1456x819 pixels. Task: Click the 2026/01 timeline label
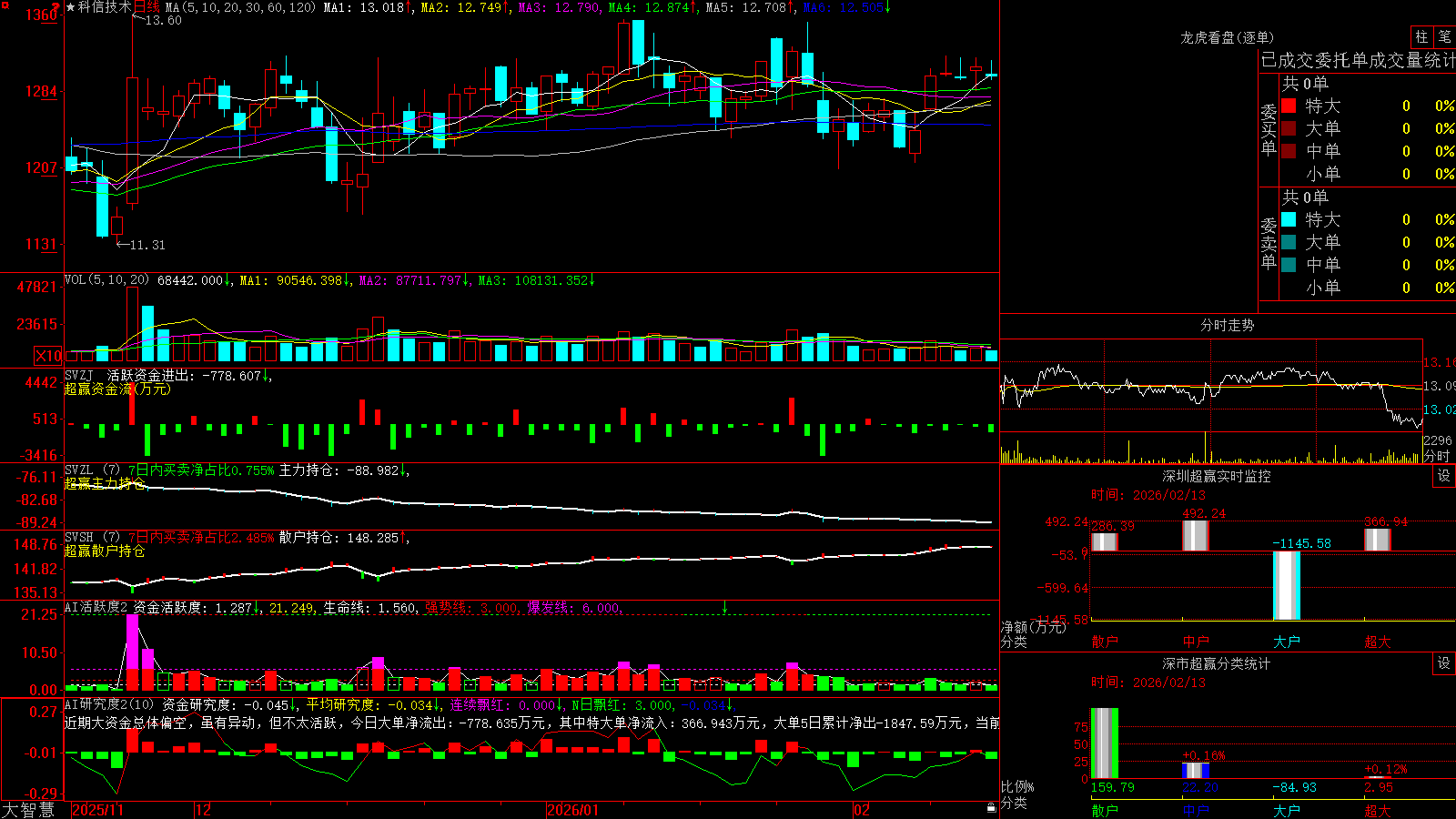[573, 810]
